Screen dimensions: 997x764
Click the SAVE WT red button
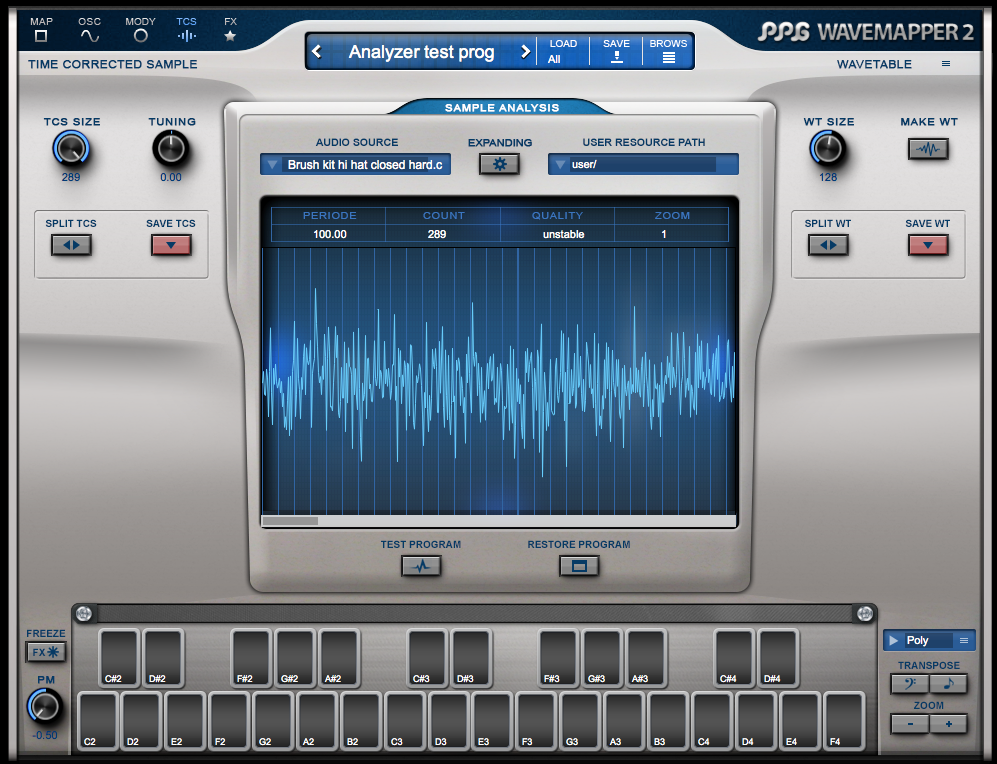point(928,245)
